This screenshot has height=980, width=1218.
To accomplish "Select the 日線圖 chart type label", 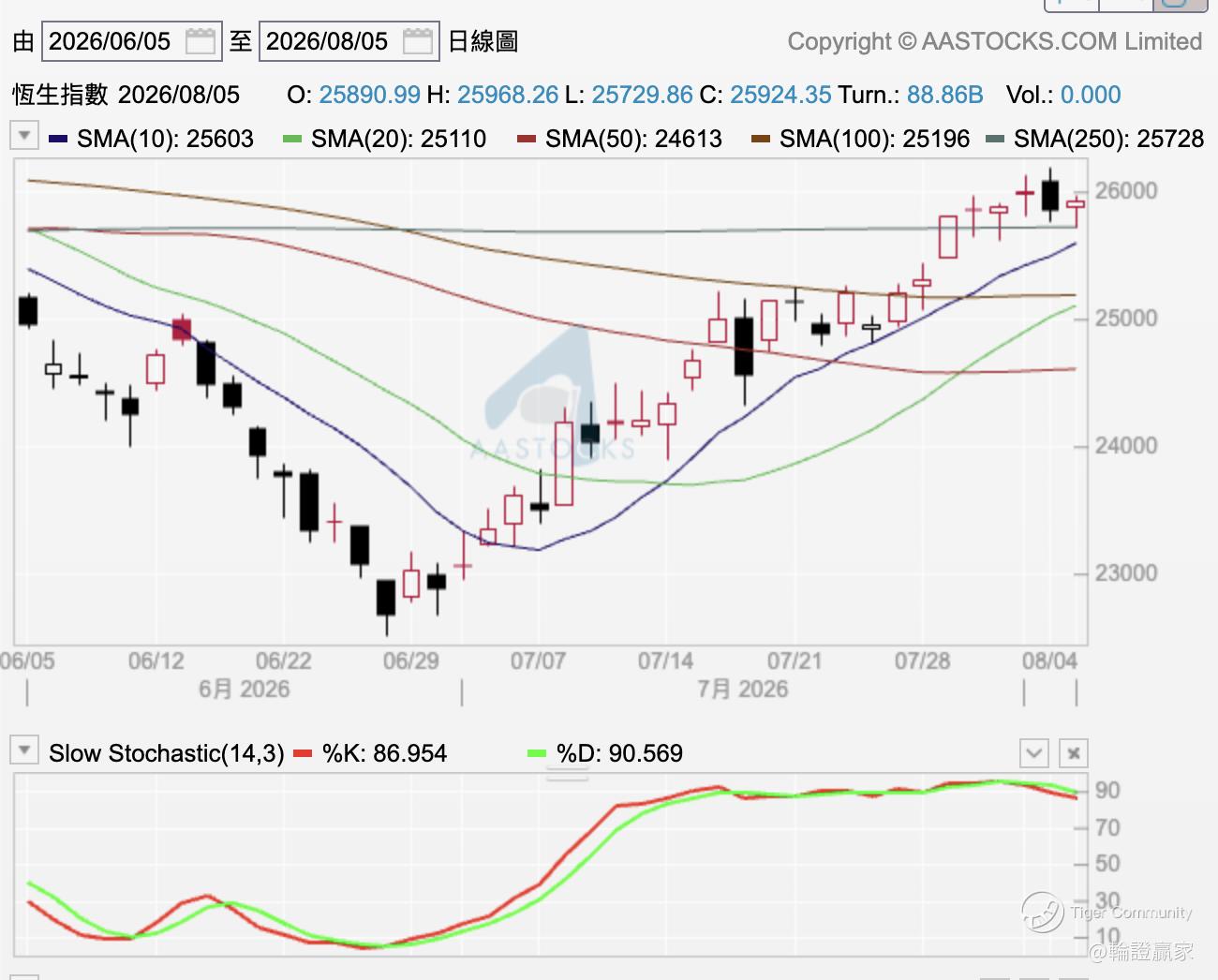I will [x=483, y=41].
